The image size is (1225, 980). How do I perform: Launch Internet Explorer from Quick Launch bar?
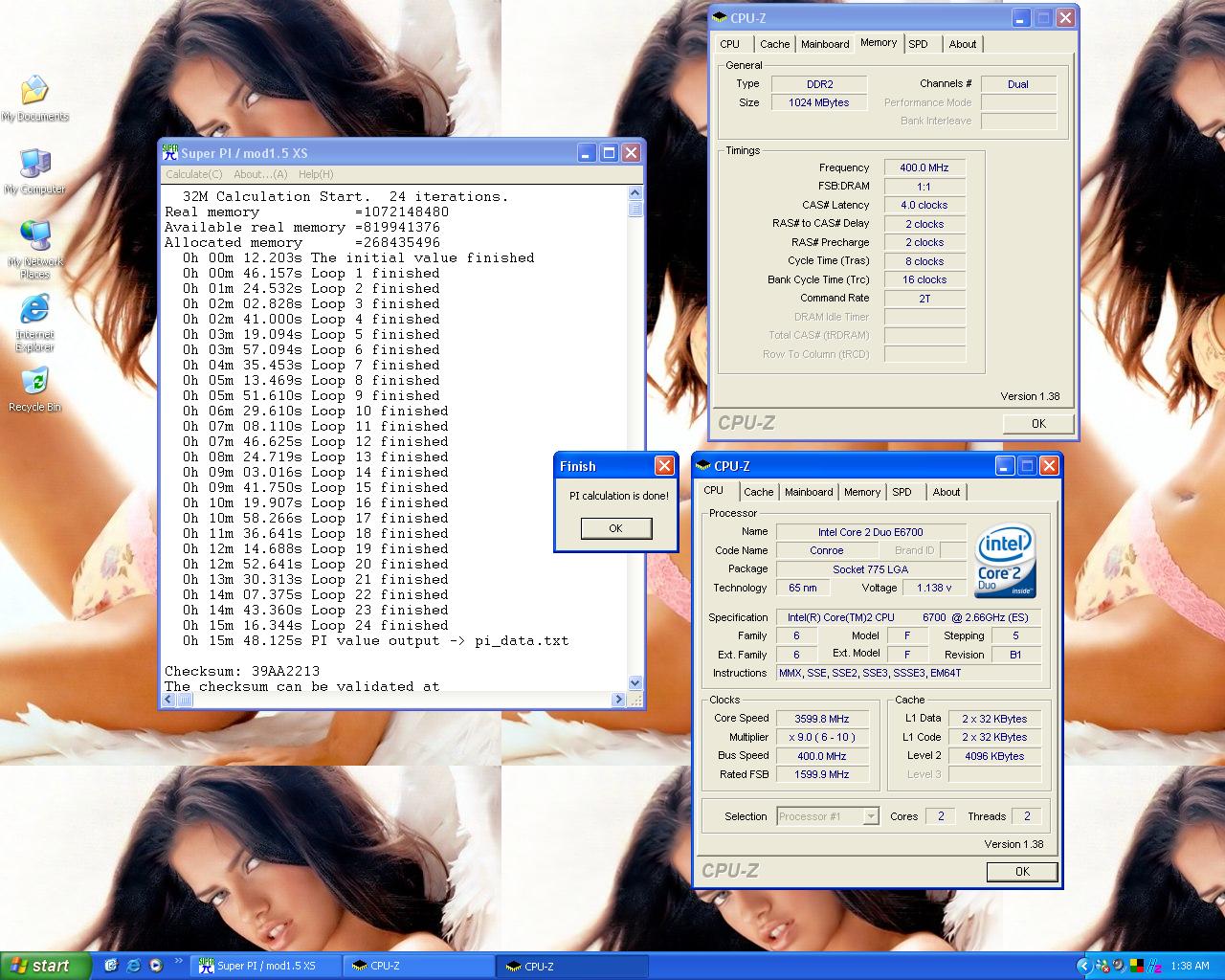point(133,966)
